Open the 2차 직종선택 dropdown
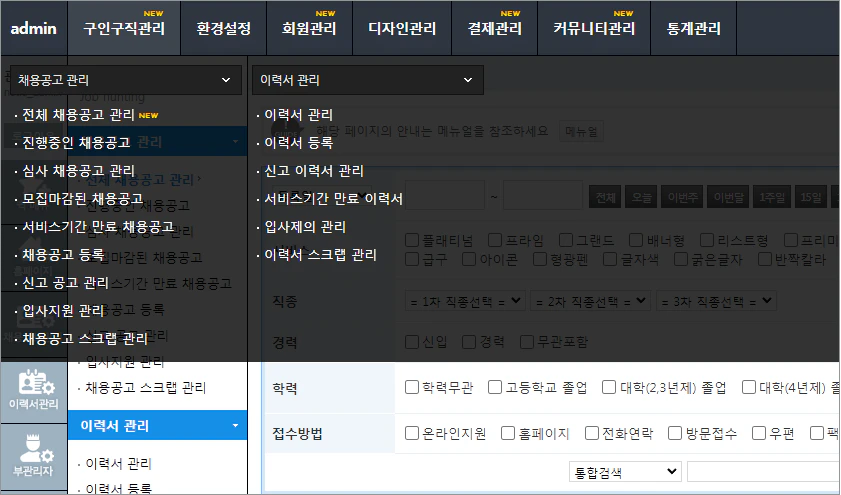 pyautogui.click(x=591, y=301)
